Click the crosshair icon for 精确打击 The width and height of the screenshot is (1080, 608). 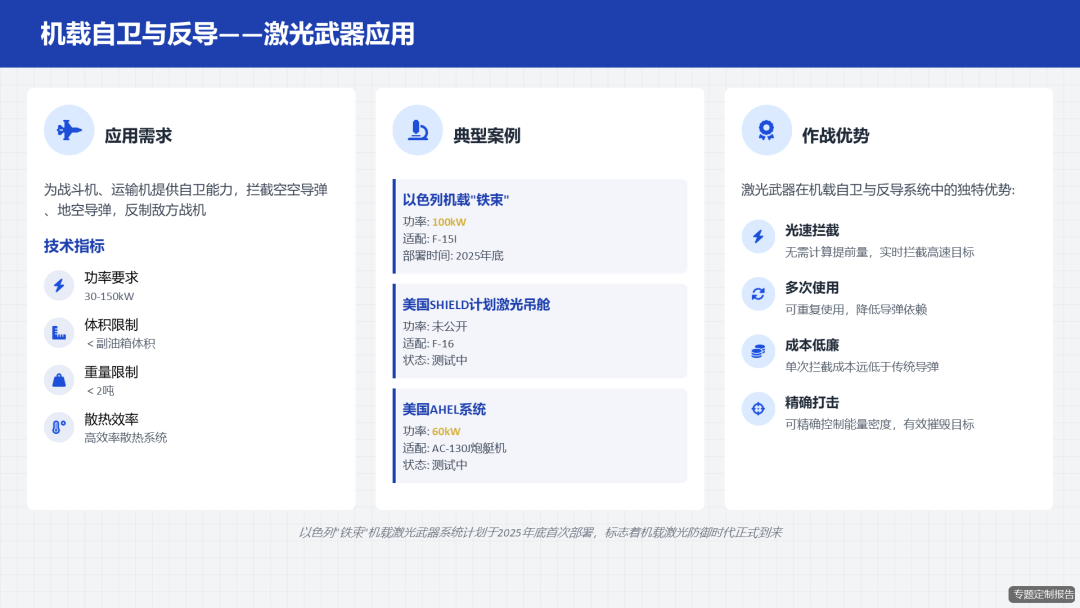pyautogui.click(x=758, y=409)
